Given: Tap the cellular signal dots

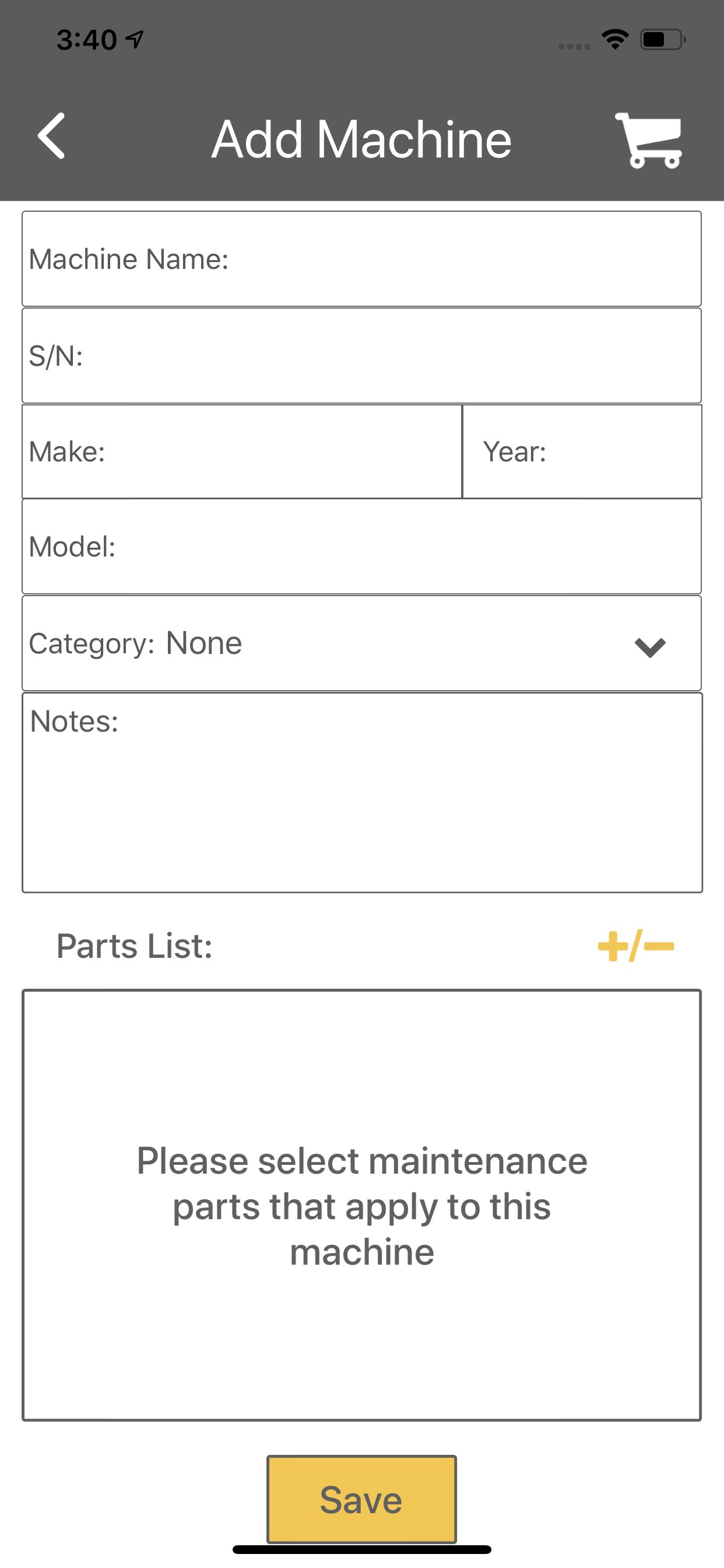Looking at the screenshot, I should point(574,46).
